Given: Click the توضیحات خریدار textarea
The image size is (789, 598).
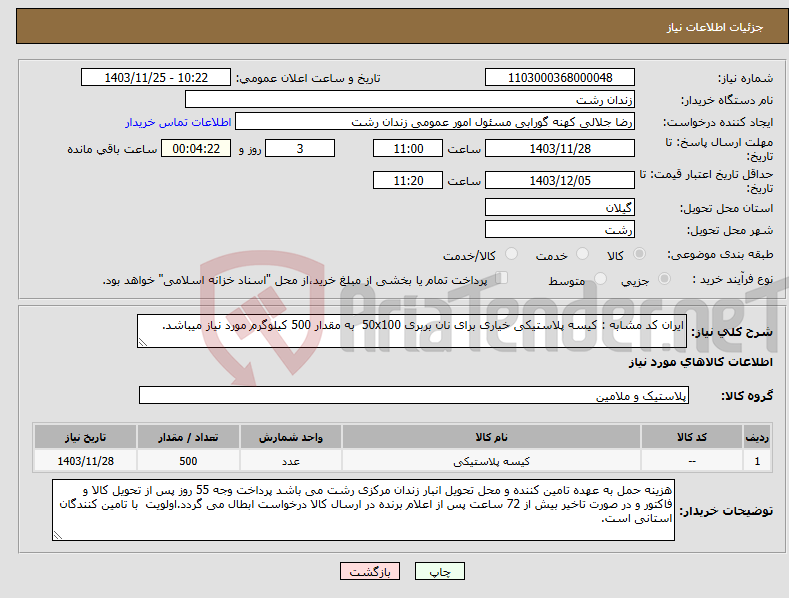Looking at the screenshot, I should point(363,510).
